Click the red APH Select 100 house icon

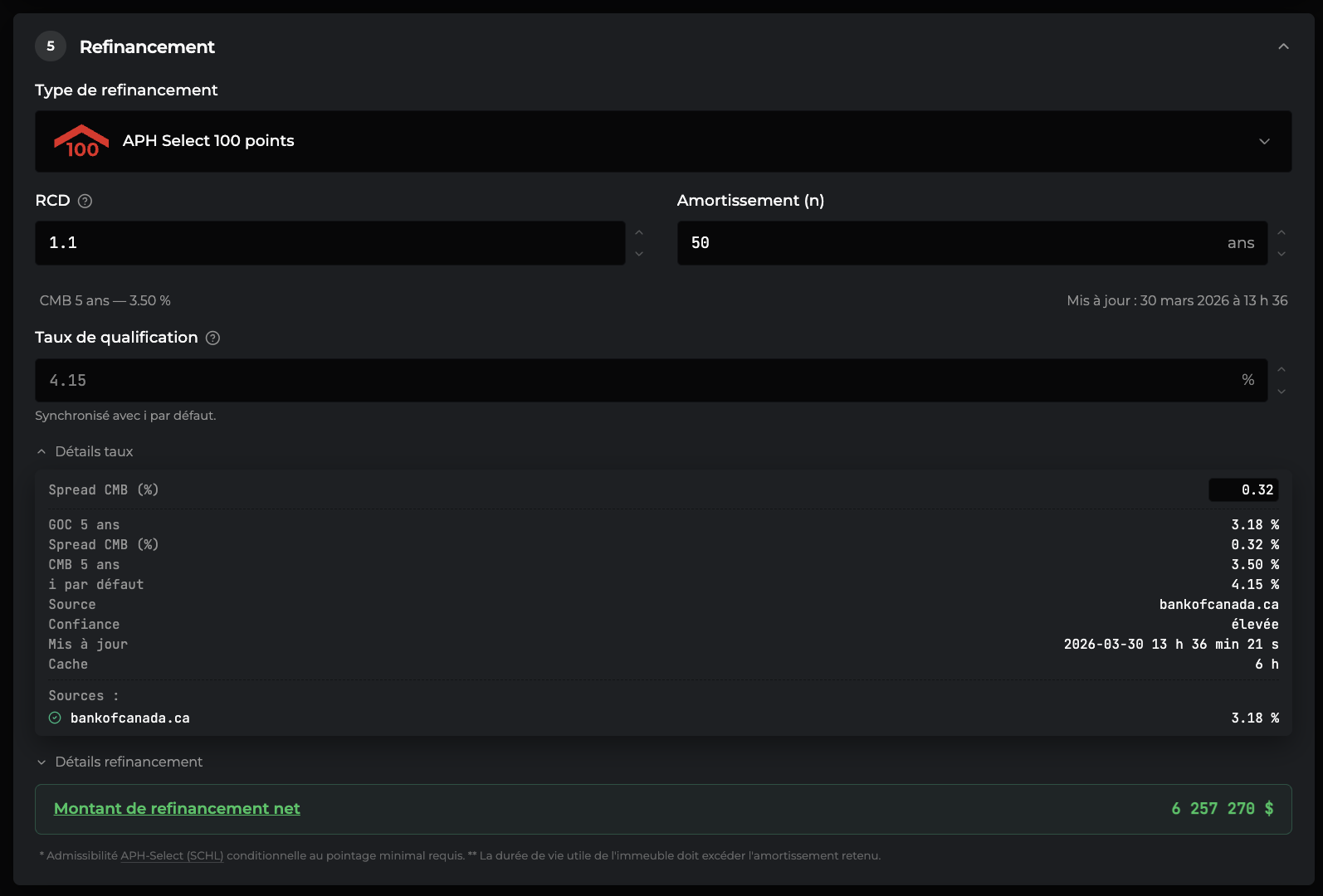click(x=81, y=141)
